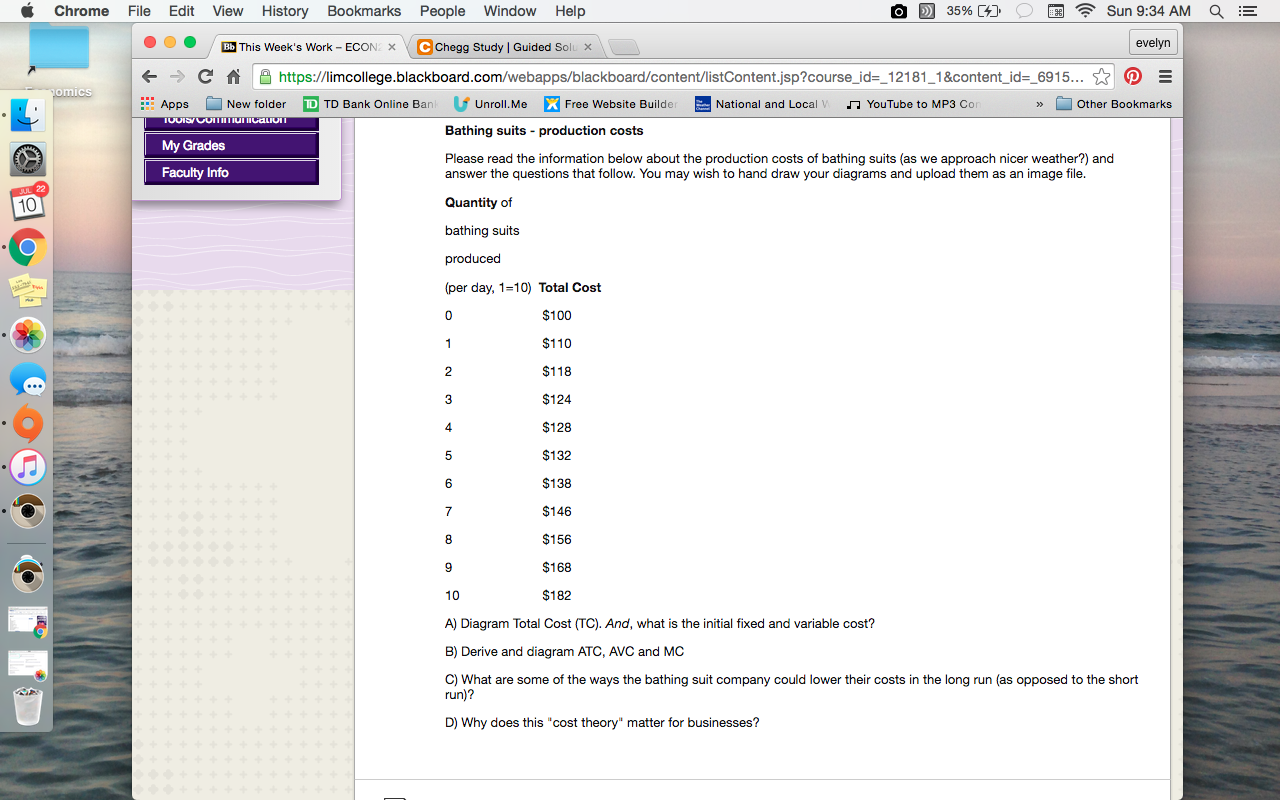Click the battery status indicator
This screenshot has width=1280, height=800.
[x=974, y=11]
